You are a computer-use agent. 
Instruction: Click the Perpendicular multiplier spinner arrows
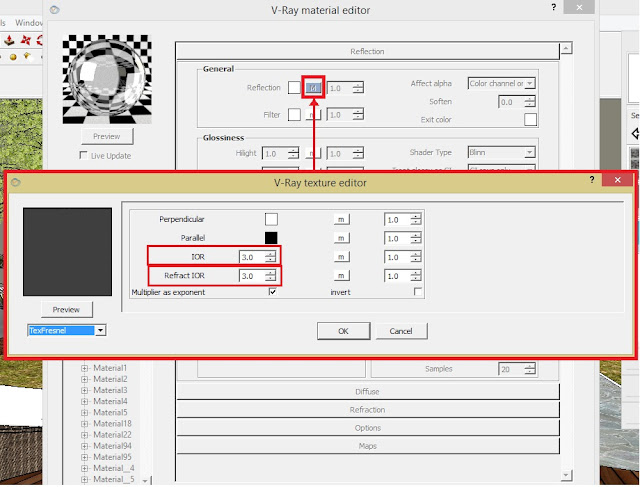coord(416,220)
